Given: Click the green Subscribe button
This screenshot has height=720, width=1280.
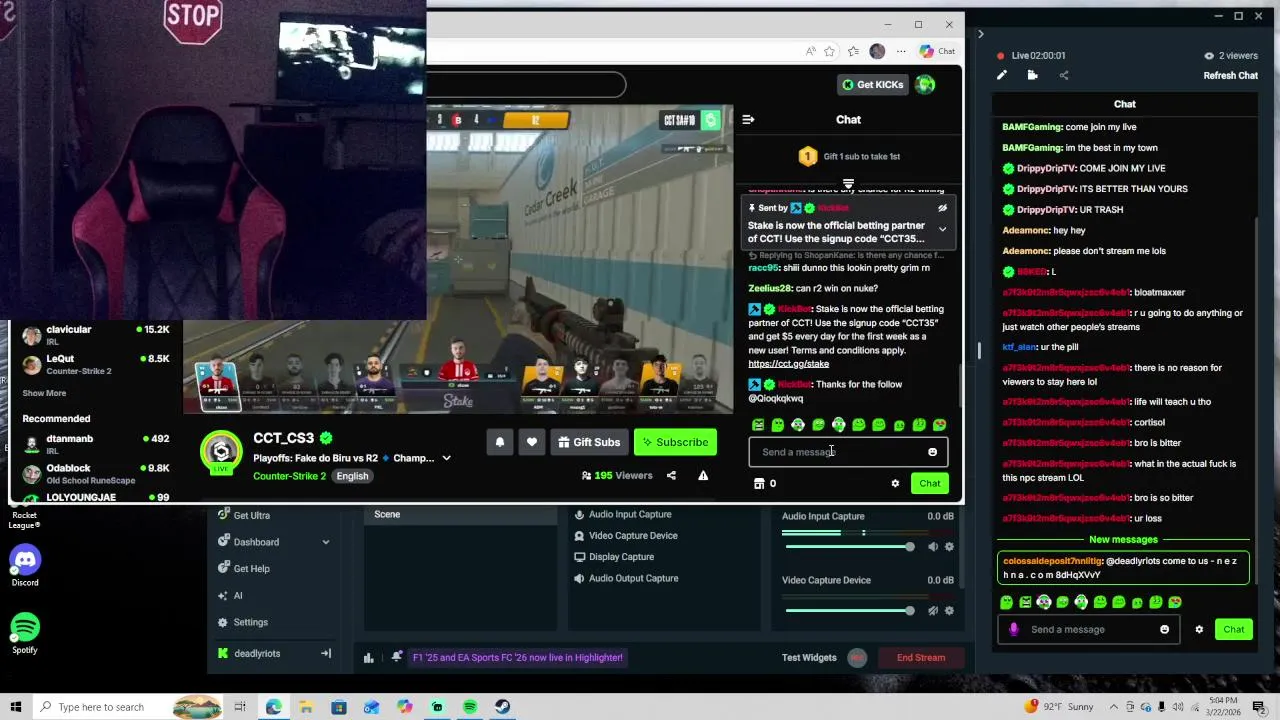Looking at the screenshot, I should click(x=675, y=442).
